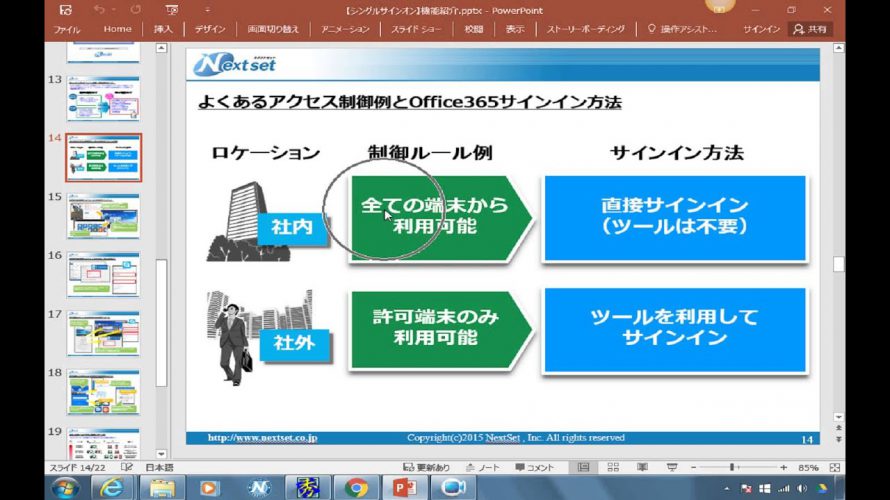Open the スライド ショー ribbon tab
This screenshot has height=500, width=890.
tap(416, 29)
